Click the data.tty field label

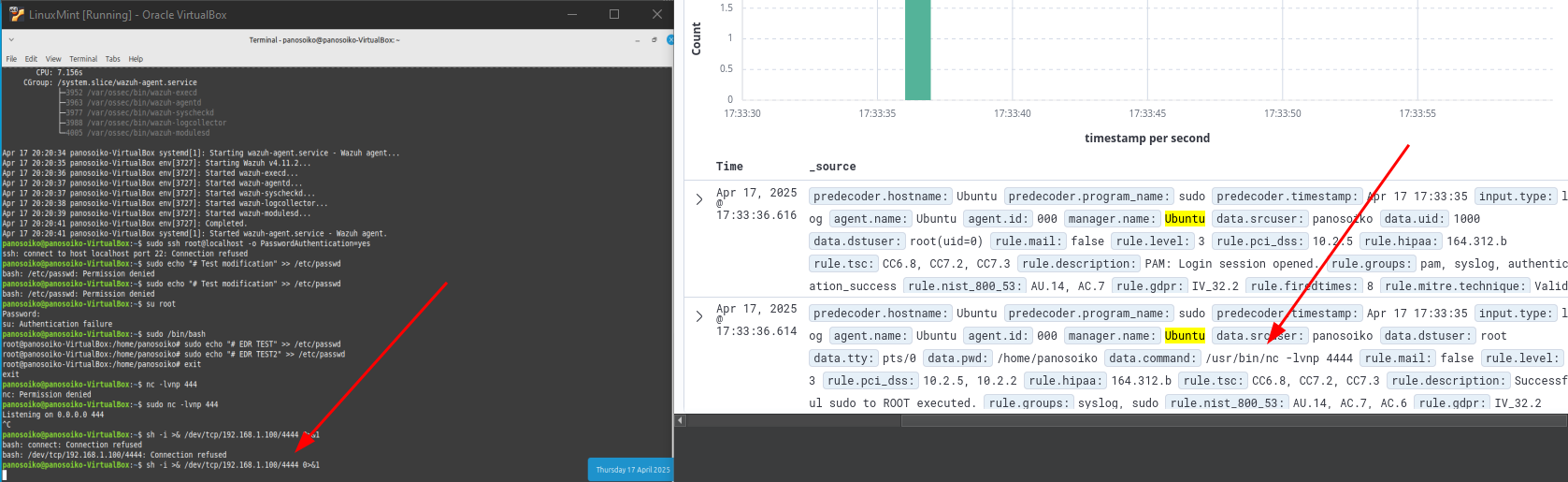843,358
